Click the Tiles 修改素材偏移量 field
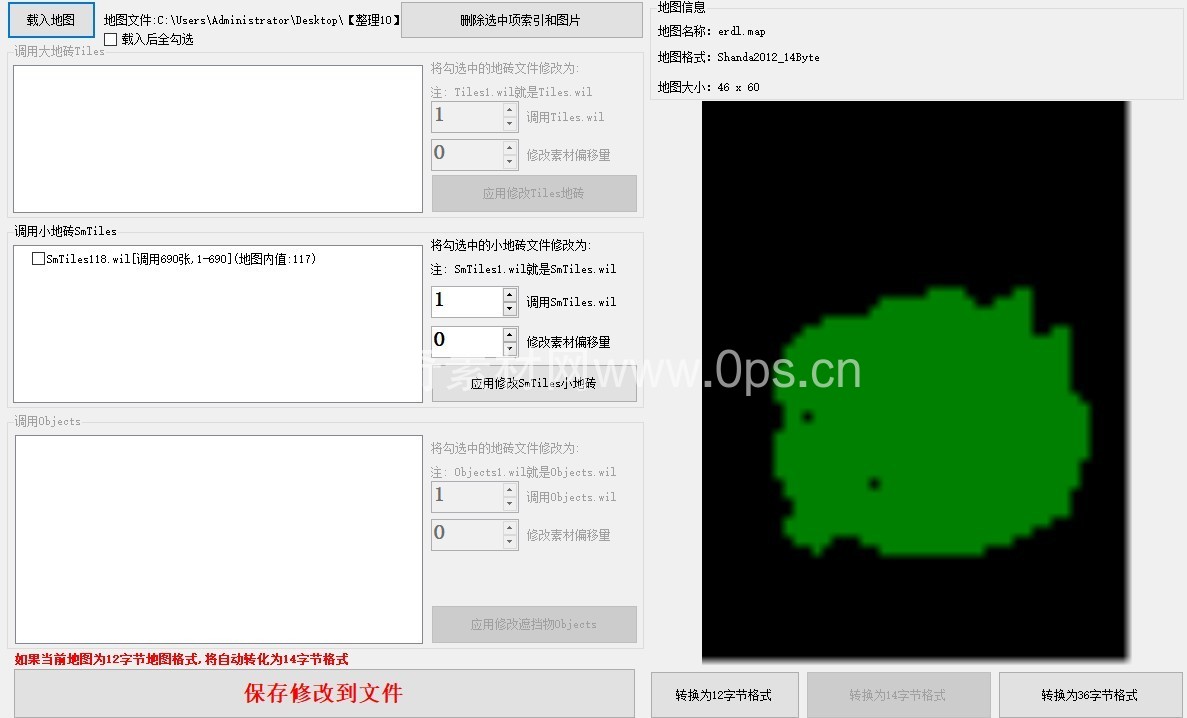The height and width of the screenshot is (718, 1187). 467,155
